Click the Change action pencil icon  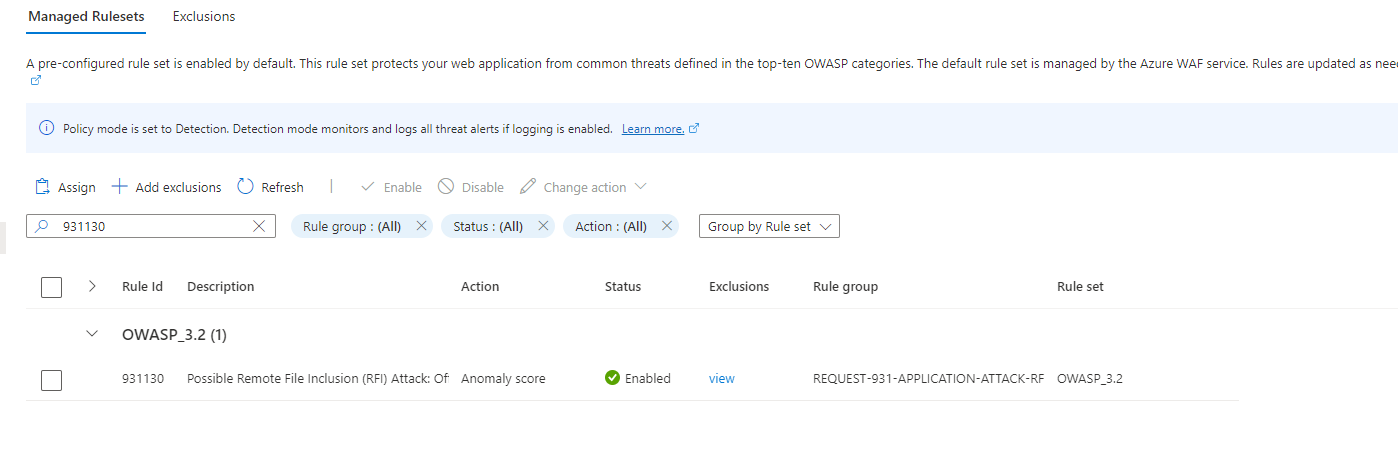point(528,187)
